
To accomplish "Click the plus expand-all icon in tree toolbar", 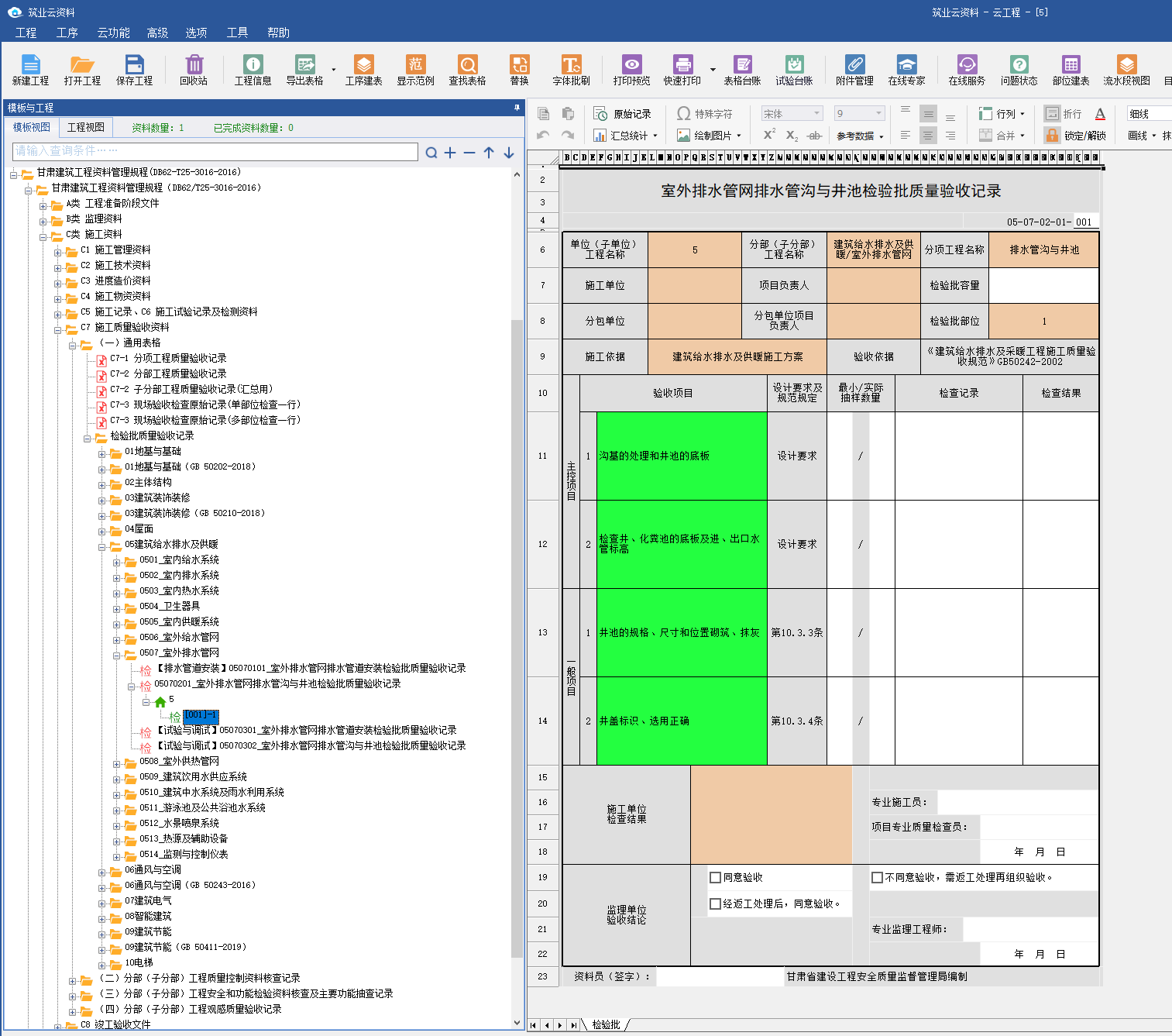I will point(450,153).
